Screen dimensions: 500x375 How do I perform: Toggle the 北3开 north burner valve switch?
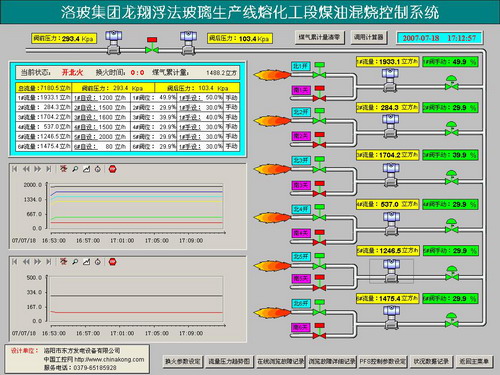pyautogui.click(x=301, y=160)
